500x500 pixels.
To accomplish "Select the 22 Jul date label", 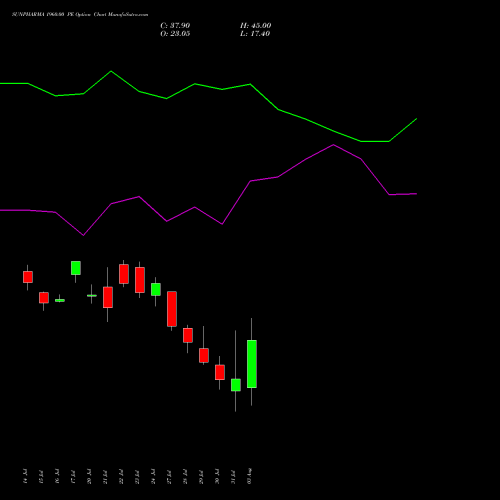I will (x=121, y=476).
